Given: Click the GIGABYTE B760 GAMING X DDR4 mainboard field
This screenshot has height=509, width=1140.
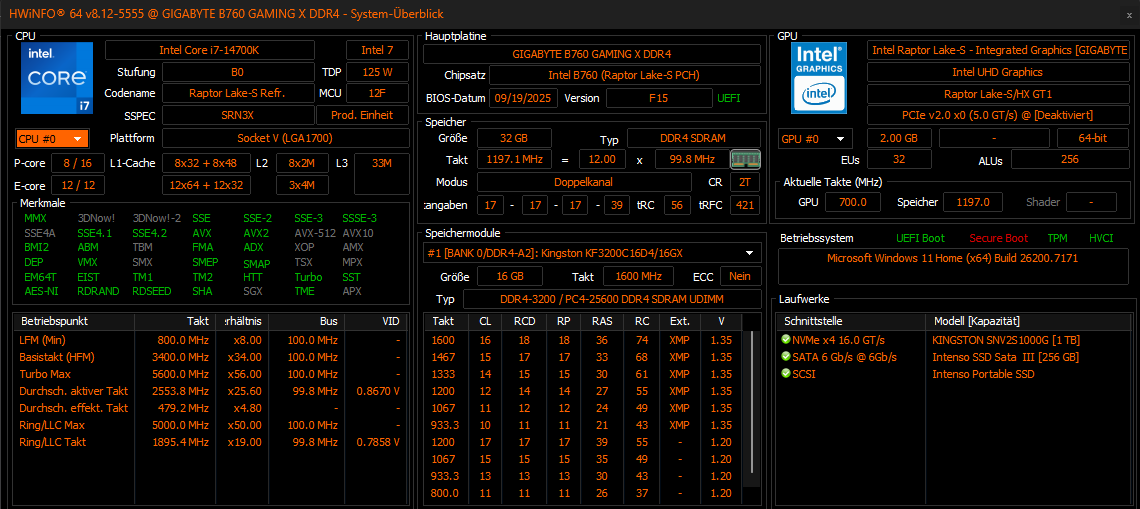Looking at the screenshot, I should [x=592, y=54].
